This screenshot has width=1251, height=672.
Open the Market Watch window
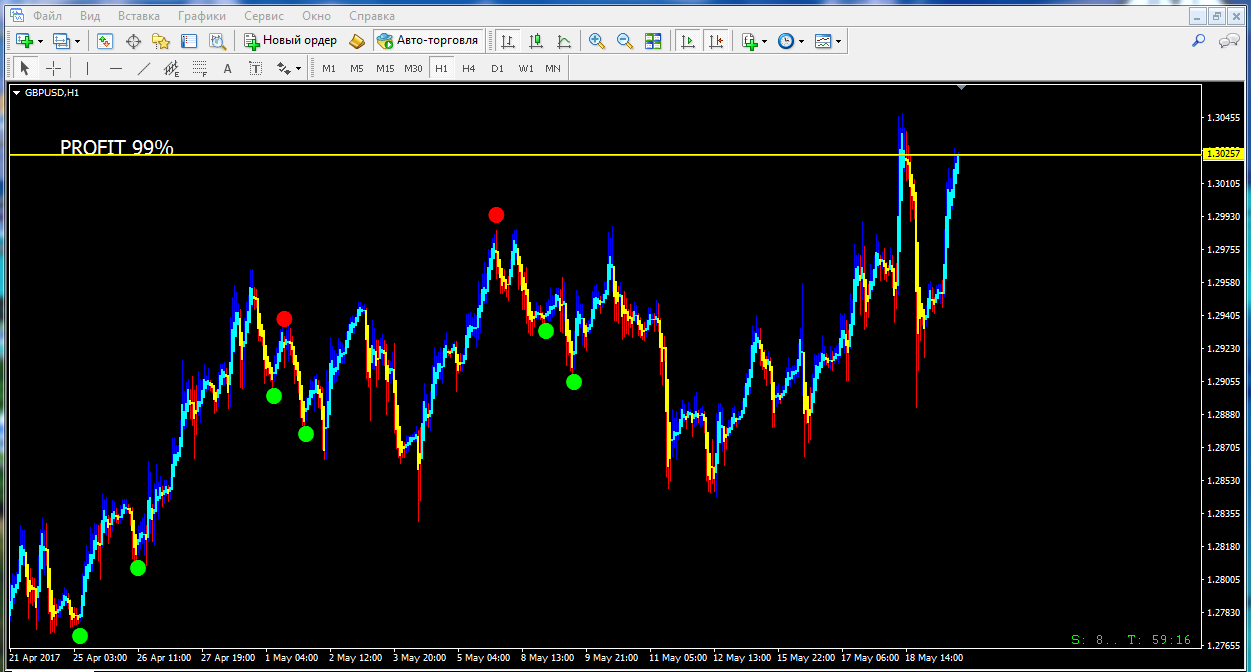click(x=105, y=41)
